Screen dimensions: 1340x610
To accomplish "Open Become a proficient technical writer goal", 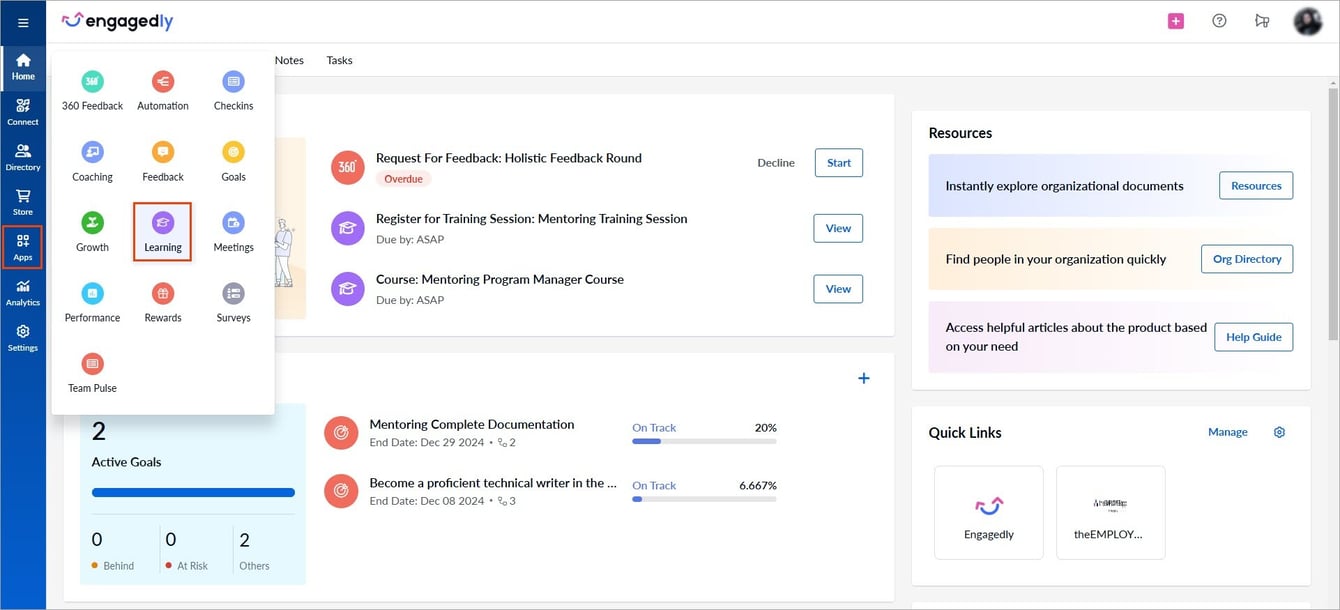I will pos(493,482).
